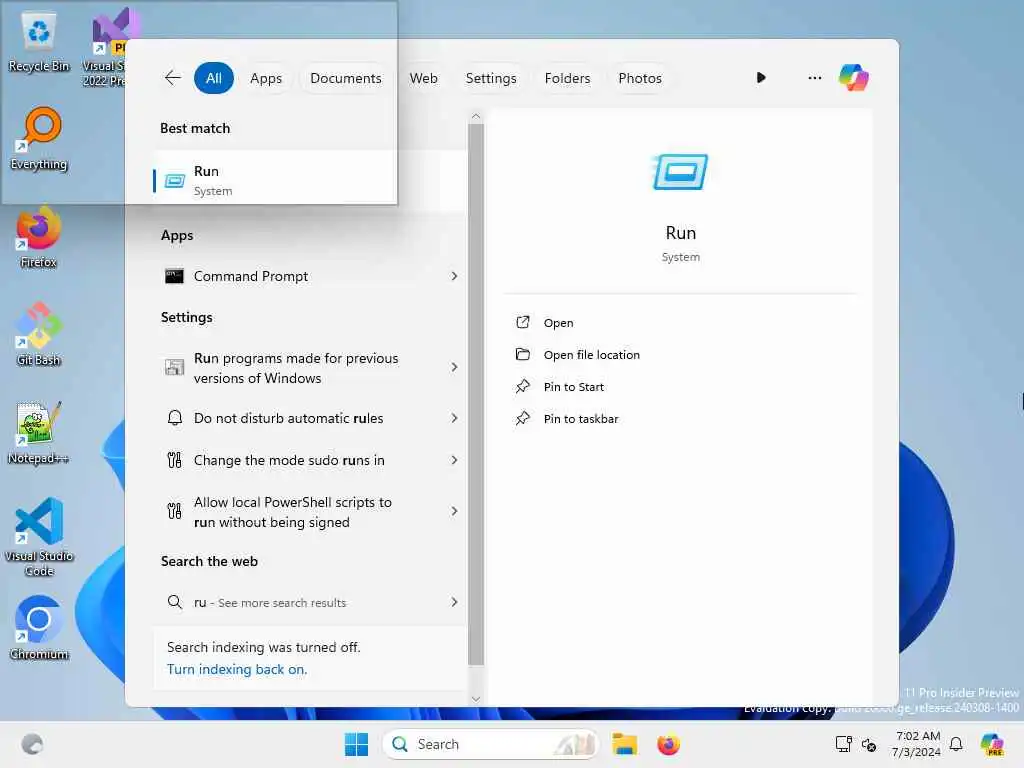
Task: Click the tools icon beside sudo setting
Action: click(x=174, y=460)
